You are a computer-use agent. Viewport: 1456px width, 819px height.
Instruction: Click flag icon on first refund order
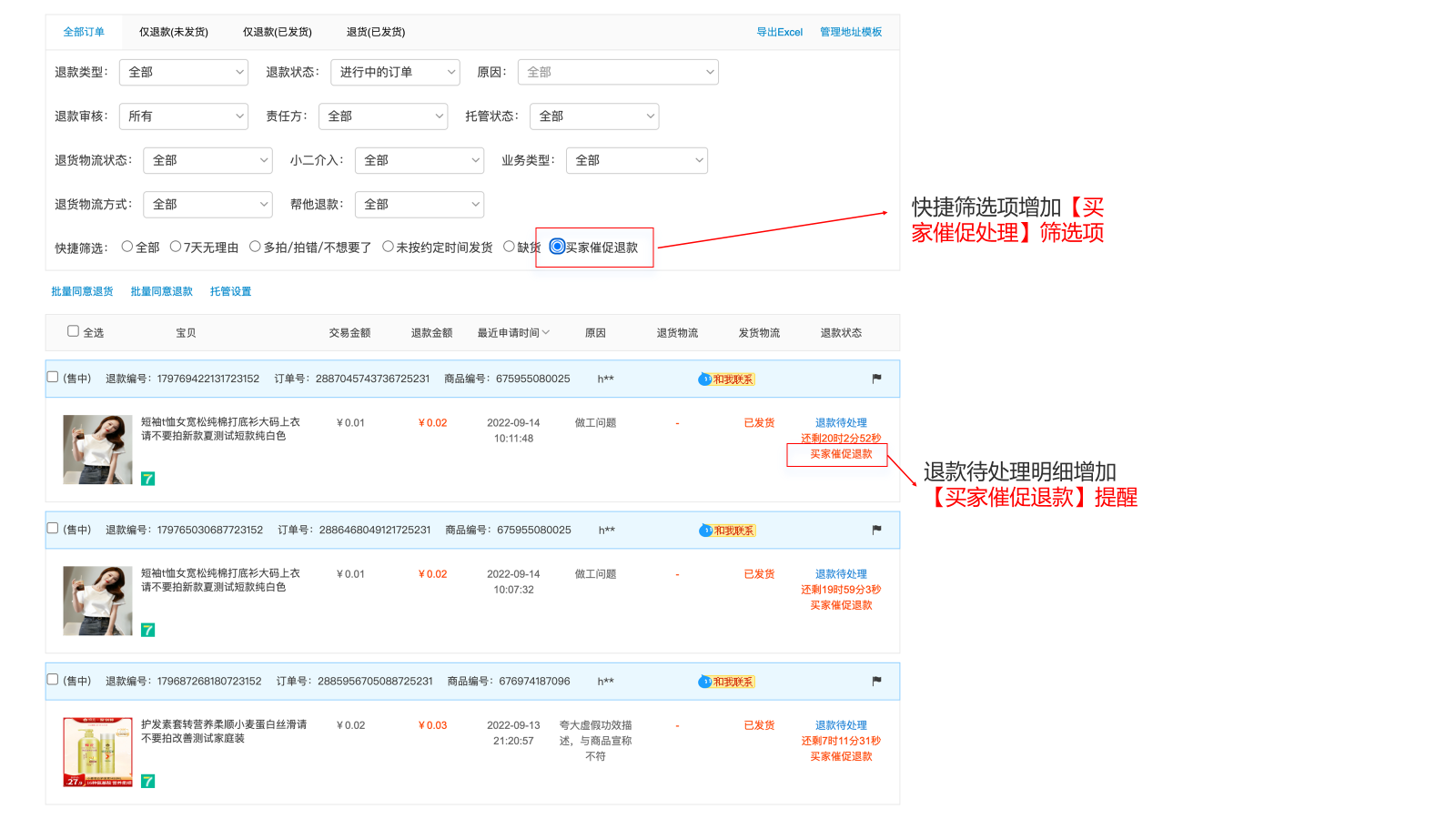876,379
